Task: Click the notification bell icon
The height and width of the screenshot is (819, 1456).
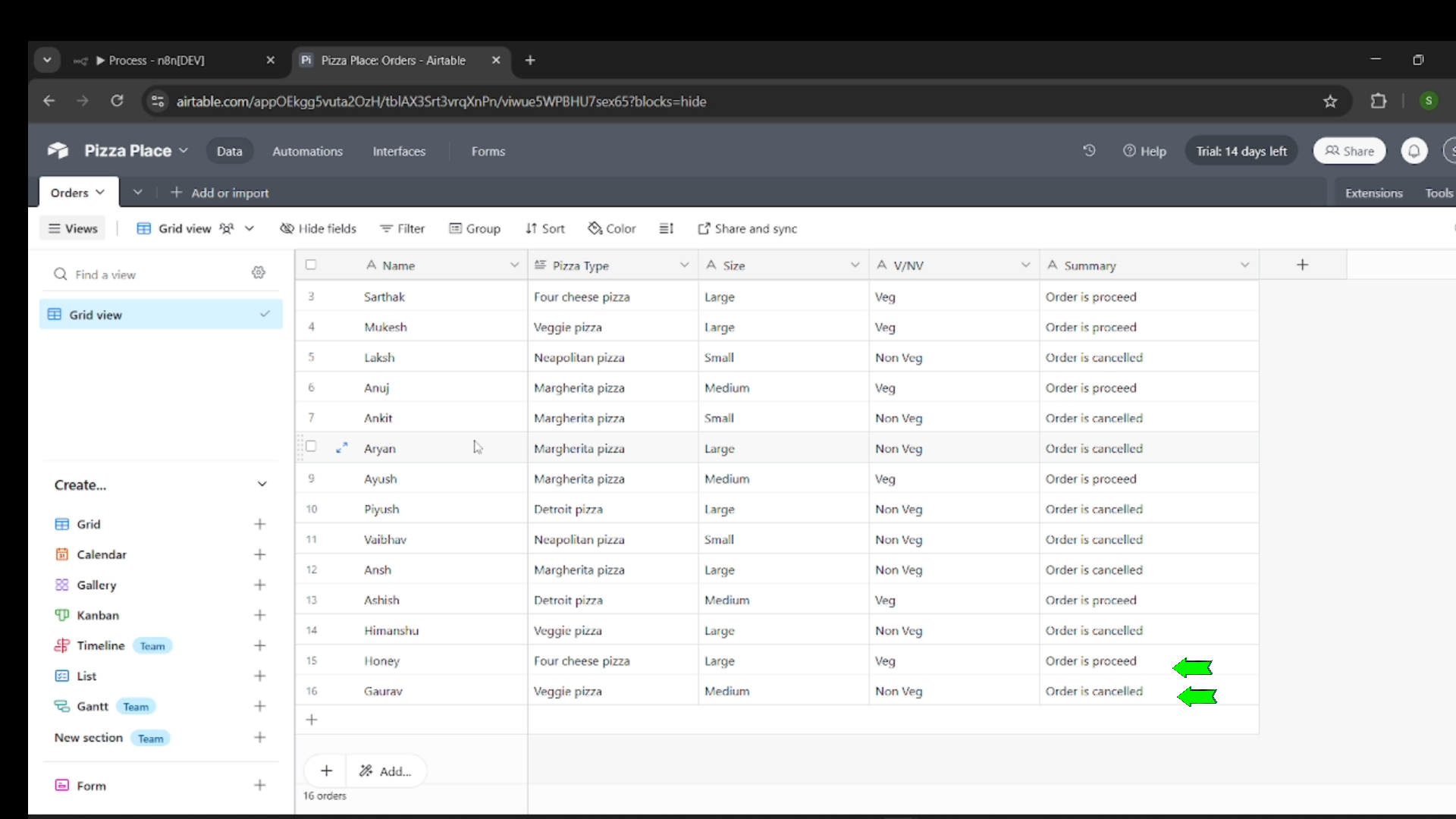Action: coord(1414,150)
